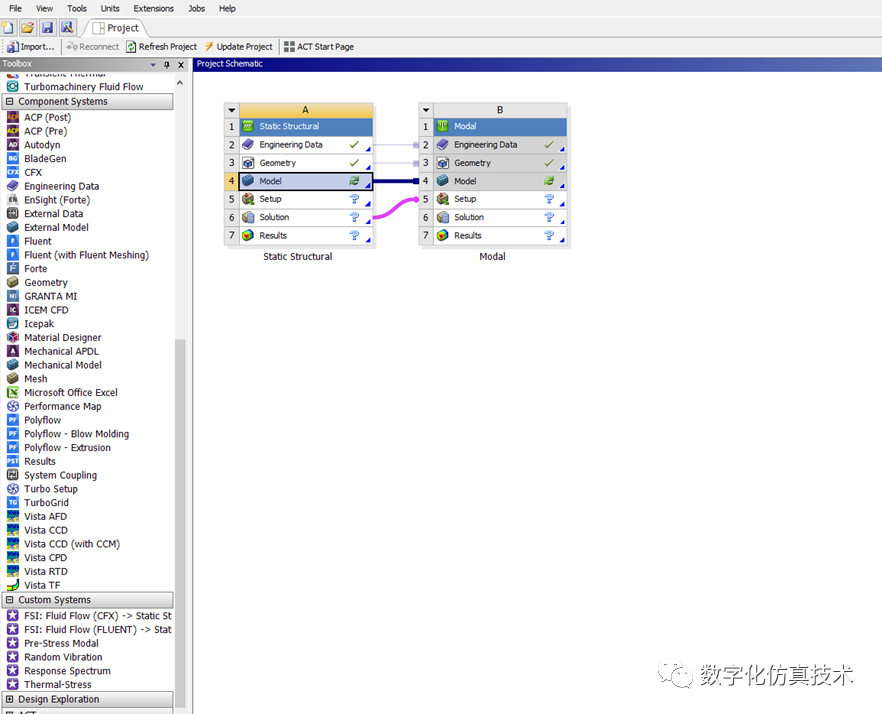
Task: Select the Solution cell in Static Structural
Action: click(306, 217)
